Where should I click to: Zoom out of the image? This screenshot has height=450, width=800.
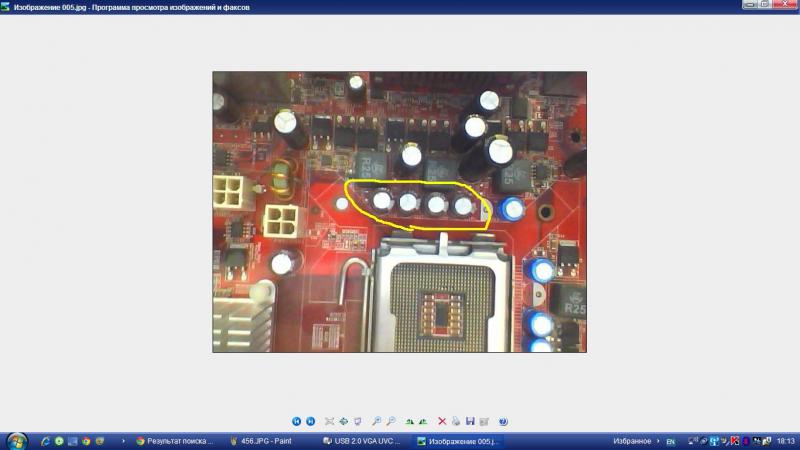click(x=391, y=422)
